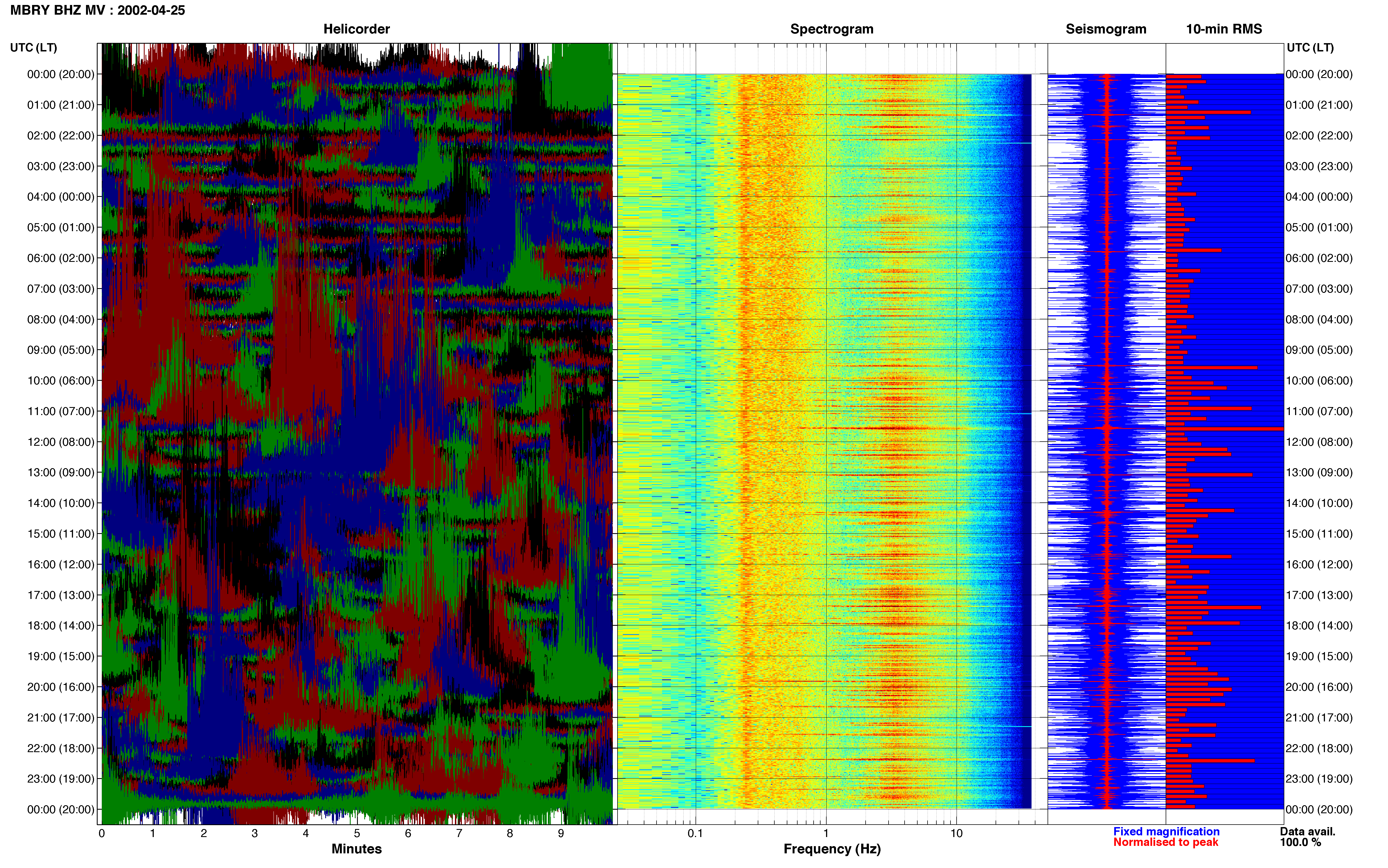This screenshot has height=868, width=1388.
Task: Click '14:00 (10:00)' on the RMS panel time axis
Action: pos(1319,504)
